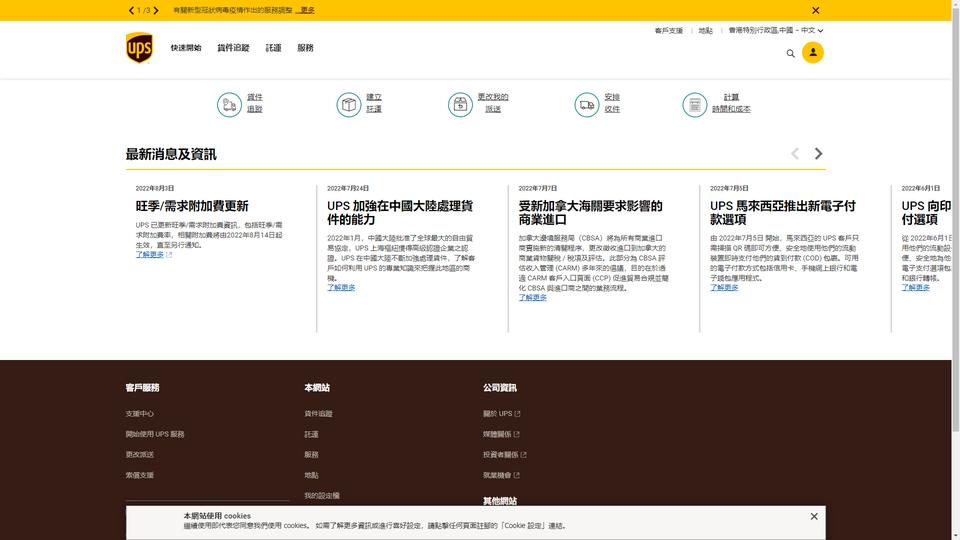Show previous news with the left carousel arrow
This screenshot has width=960, height=540.
(x=795, y=154)
